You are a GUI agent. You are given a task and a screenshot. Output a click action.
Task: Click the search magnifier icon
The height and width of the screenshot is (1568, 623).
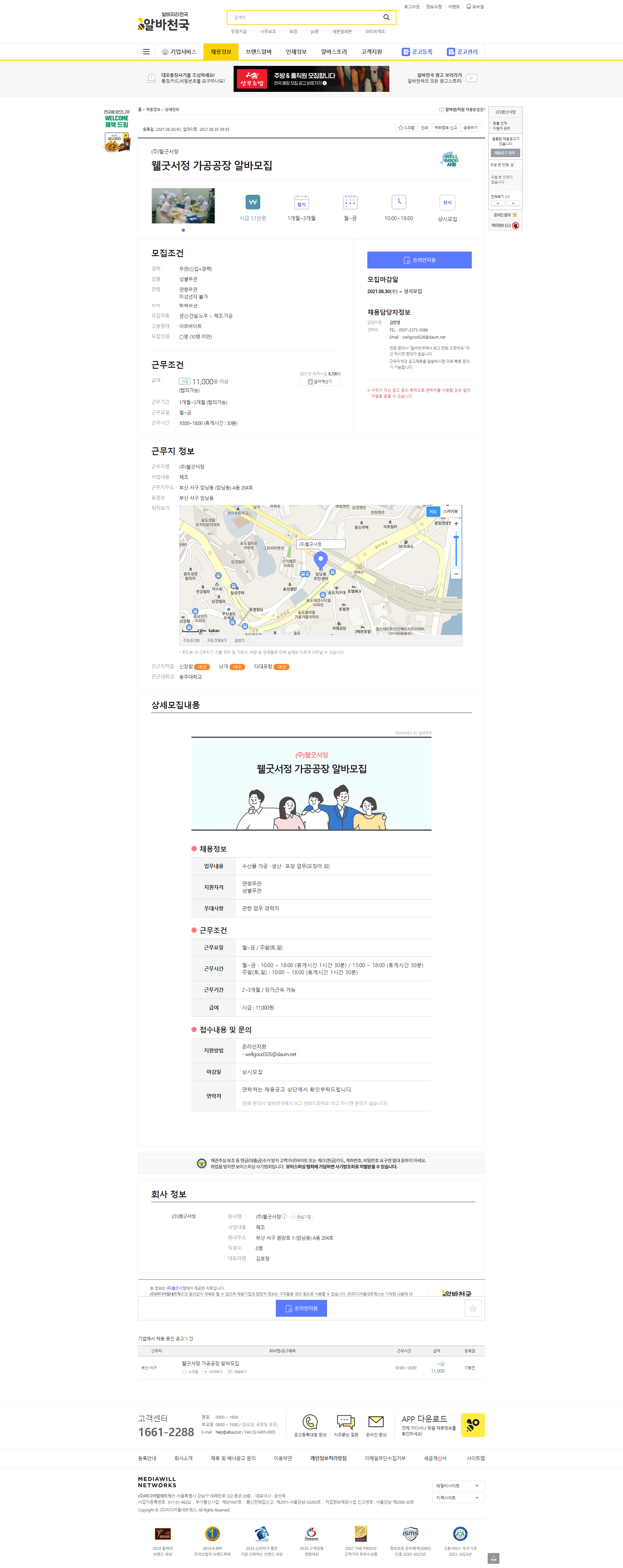[386, 17]
